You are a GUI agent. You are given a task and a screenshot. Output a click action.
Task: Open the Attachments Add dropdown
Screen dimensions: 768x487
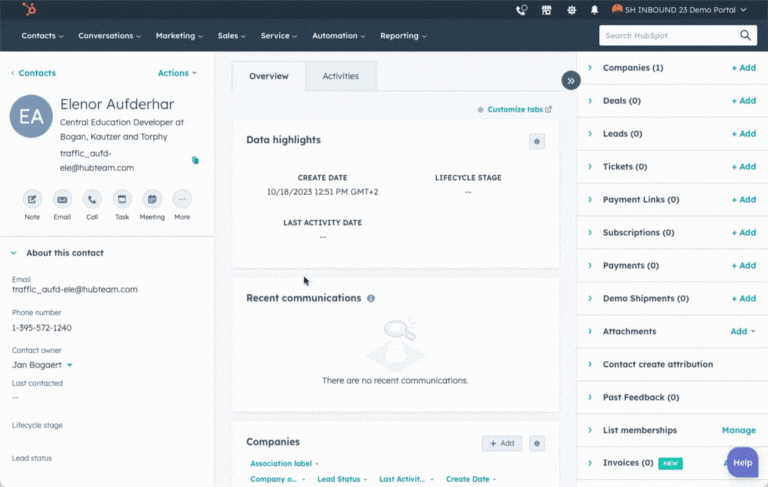(743, 331)
